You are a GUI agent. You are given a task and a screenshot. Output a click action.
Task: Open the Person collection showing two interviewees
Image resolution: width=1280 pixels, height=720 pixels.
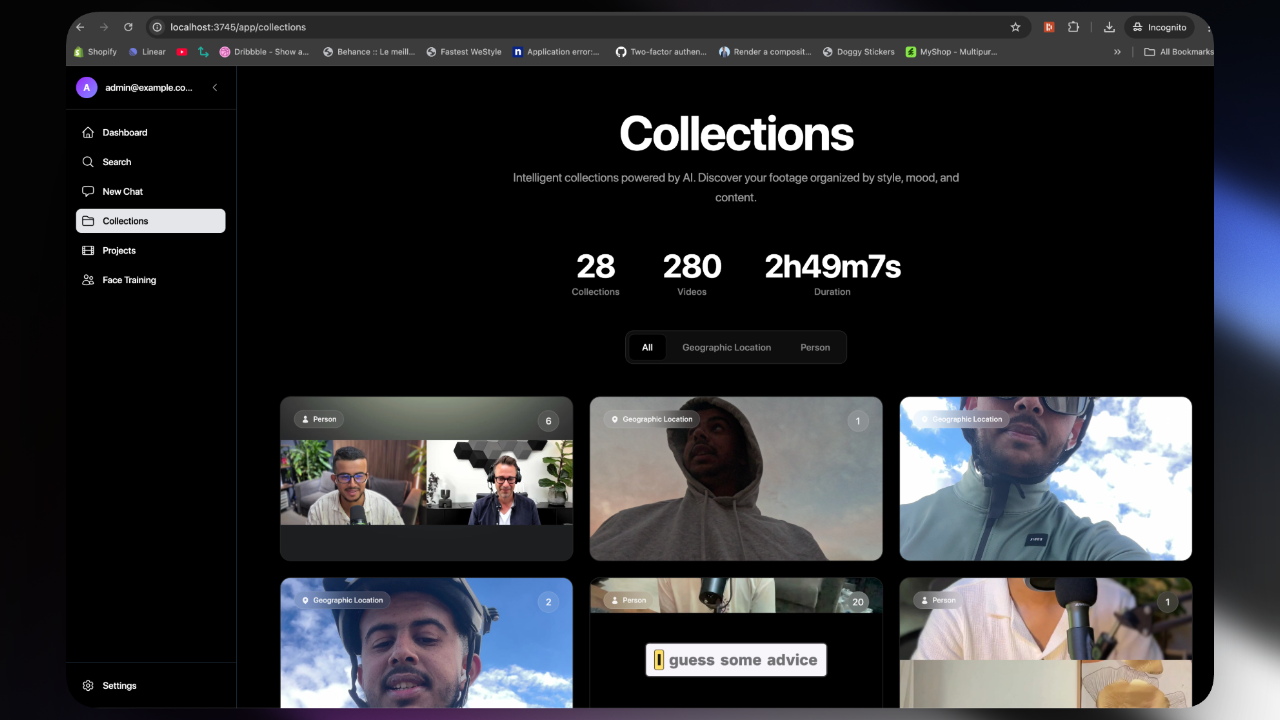coord(426,478)
